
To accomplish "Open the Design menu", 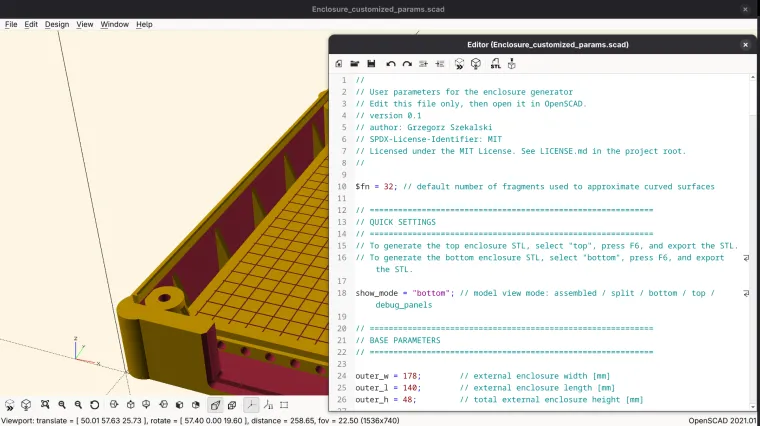I will pyautogui.click(x=57, y=24).
